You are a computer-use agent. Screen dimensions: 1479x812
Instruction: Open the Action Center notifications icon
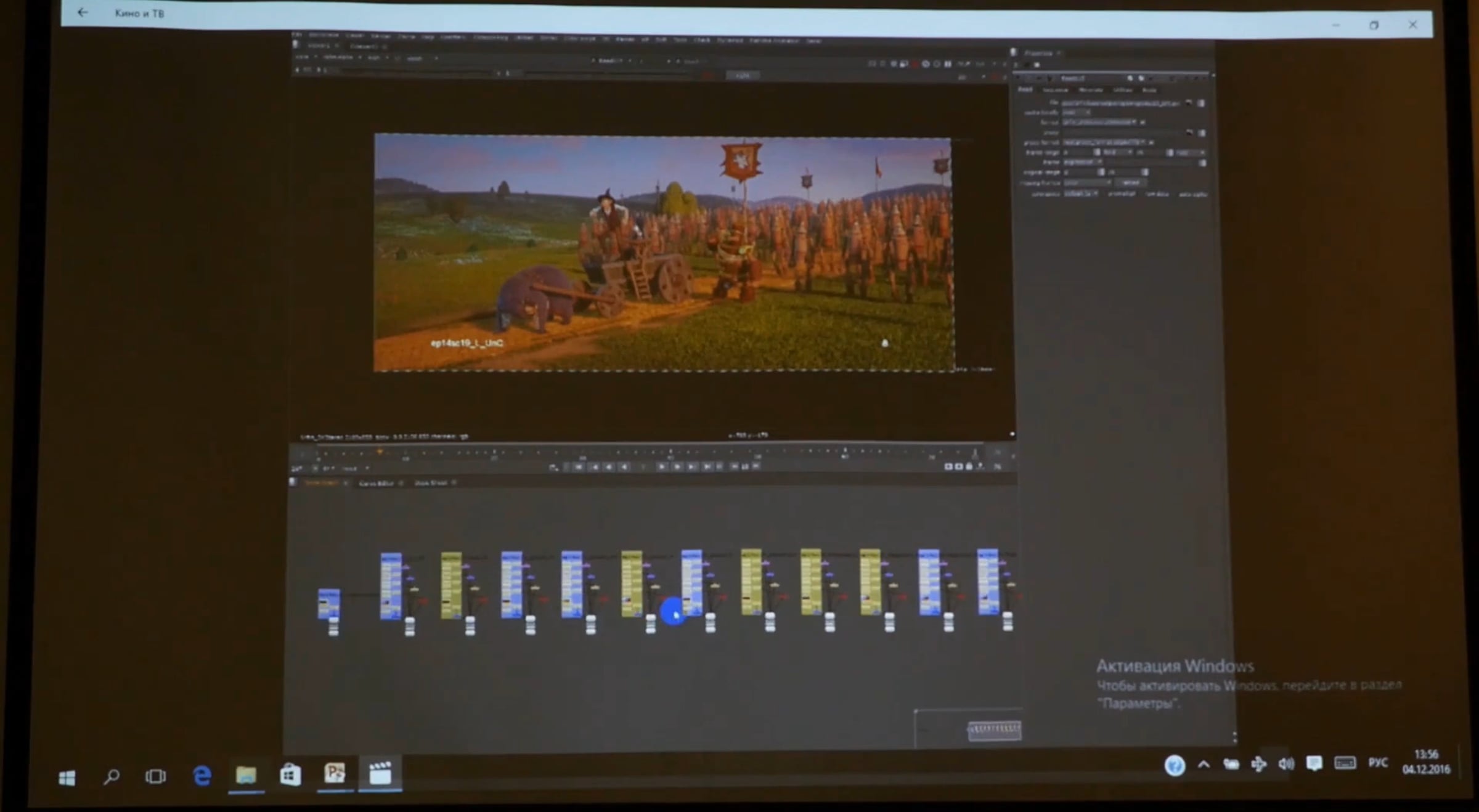(x=1314, y=763)
